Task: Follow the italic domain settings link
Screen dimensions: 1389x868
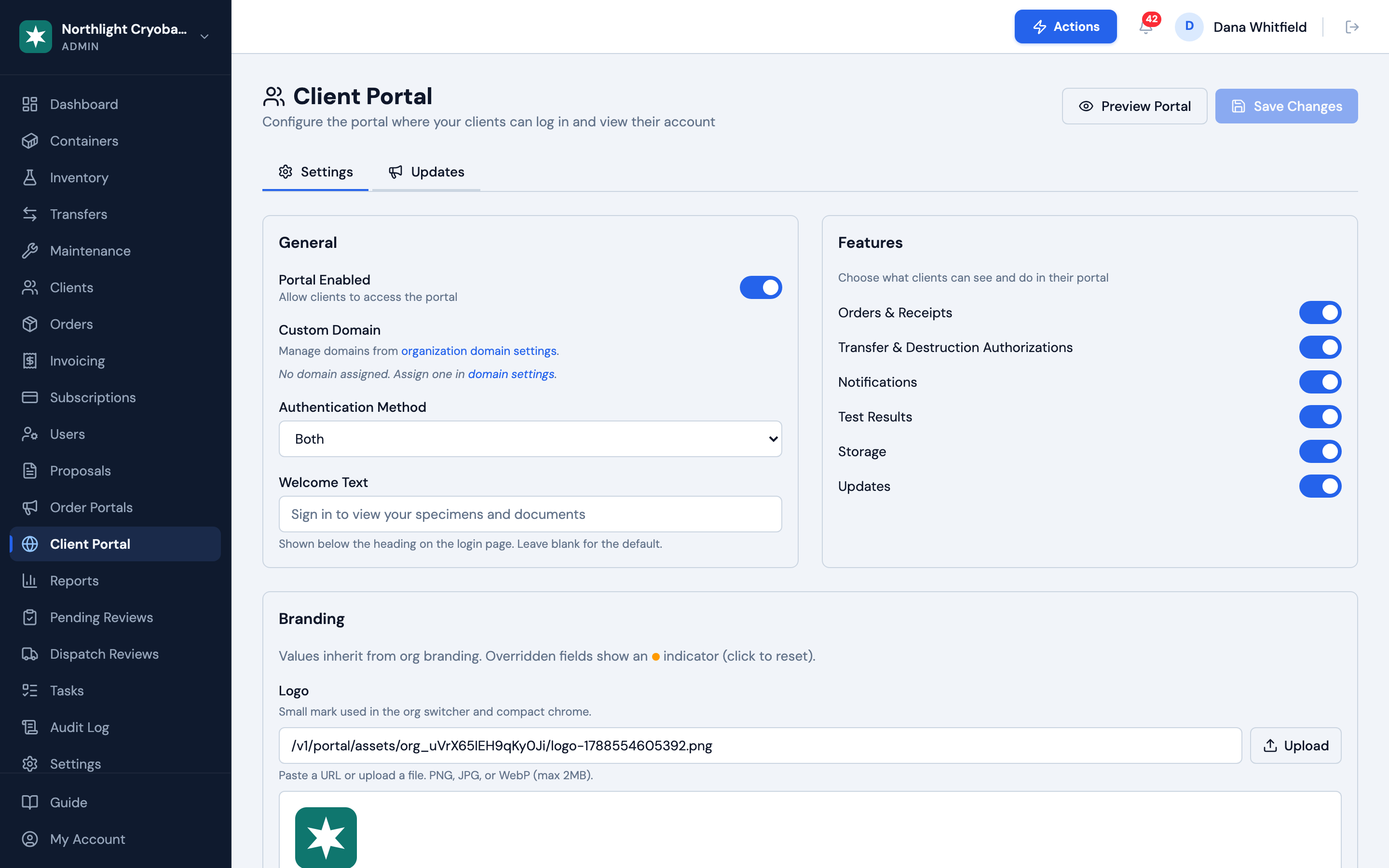Action: pyautogui.click(x=511, y=374)
